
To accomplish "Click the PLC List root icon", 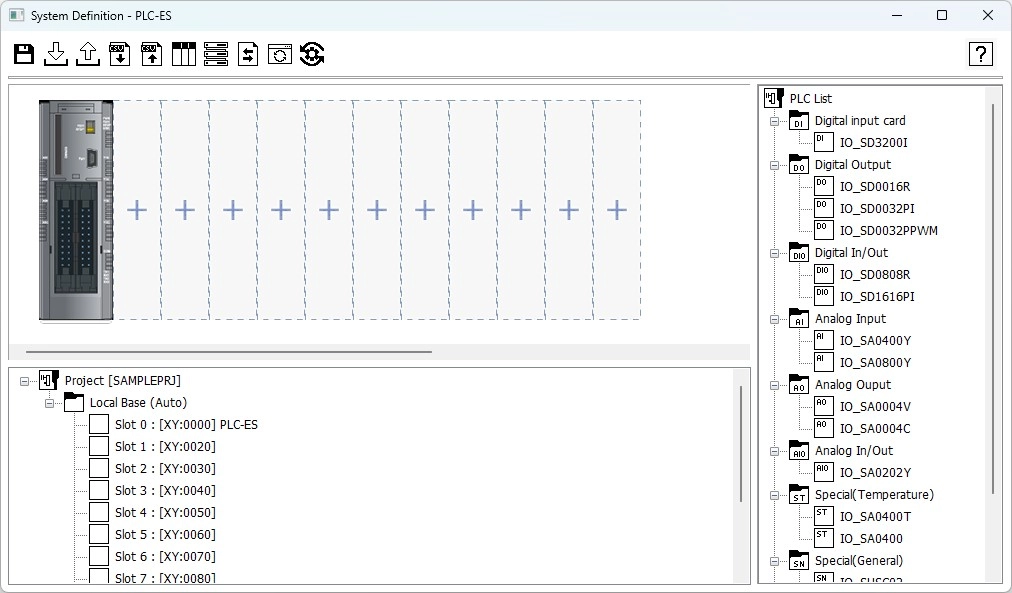I will coord(774,98).
